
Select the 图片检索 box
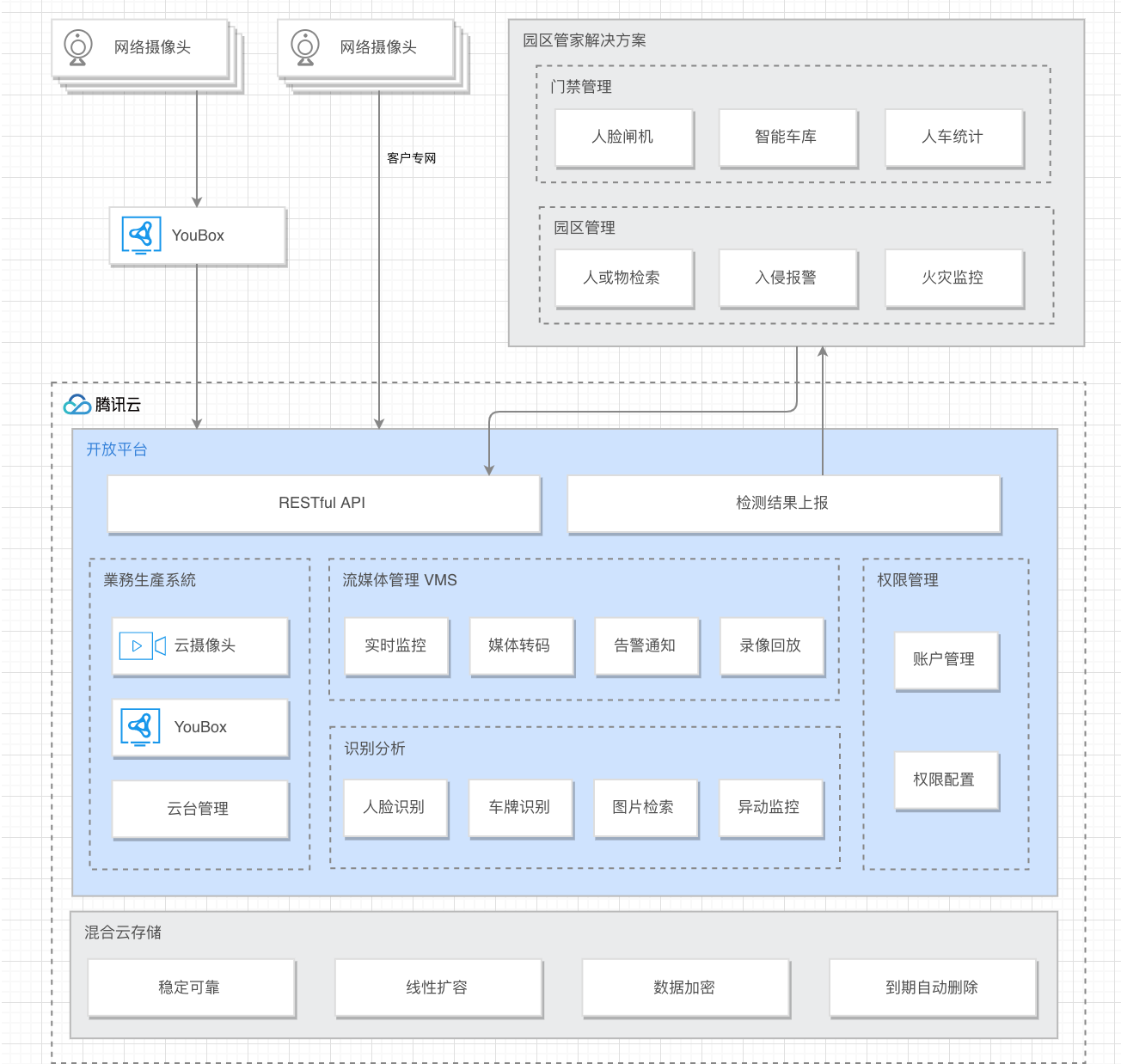pos(645,808)
